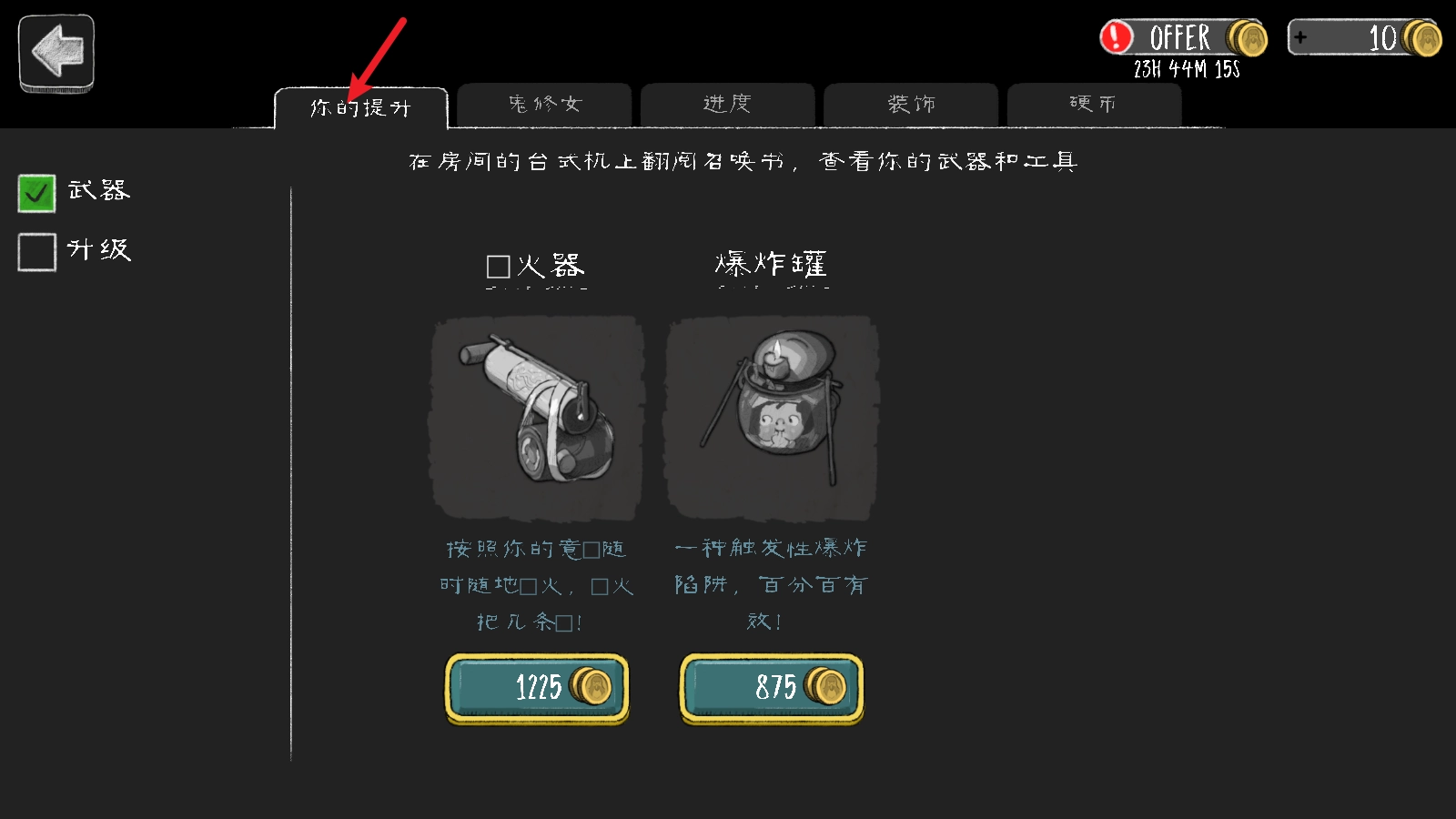Click the coin icon on the 875 button

825,686
